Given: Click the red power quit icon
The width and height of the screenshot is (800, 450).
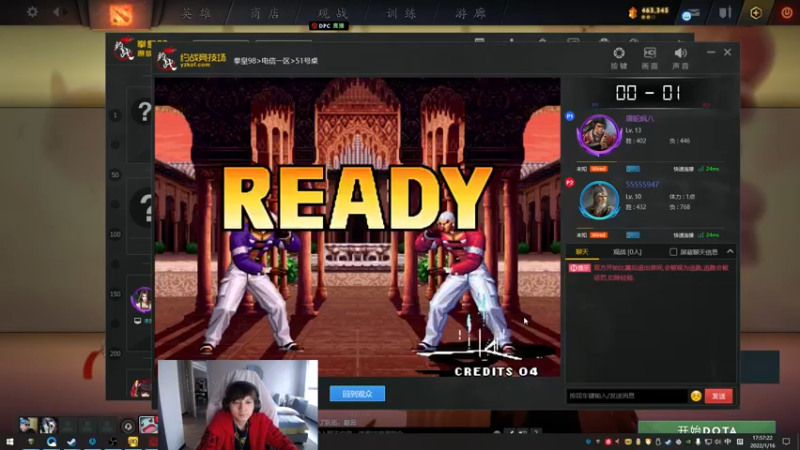Looking at the screenshot, I should (787, 13).
